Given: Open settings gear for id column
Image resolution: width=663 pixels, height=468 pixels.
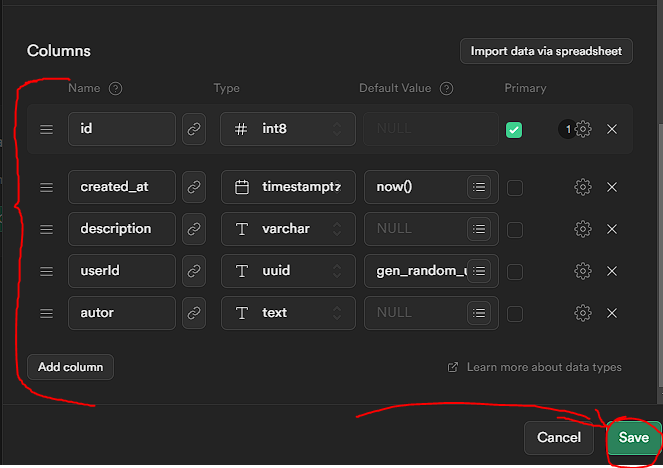Looking at the screenshot, I should 583,129.
